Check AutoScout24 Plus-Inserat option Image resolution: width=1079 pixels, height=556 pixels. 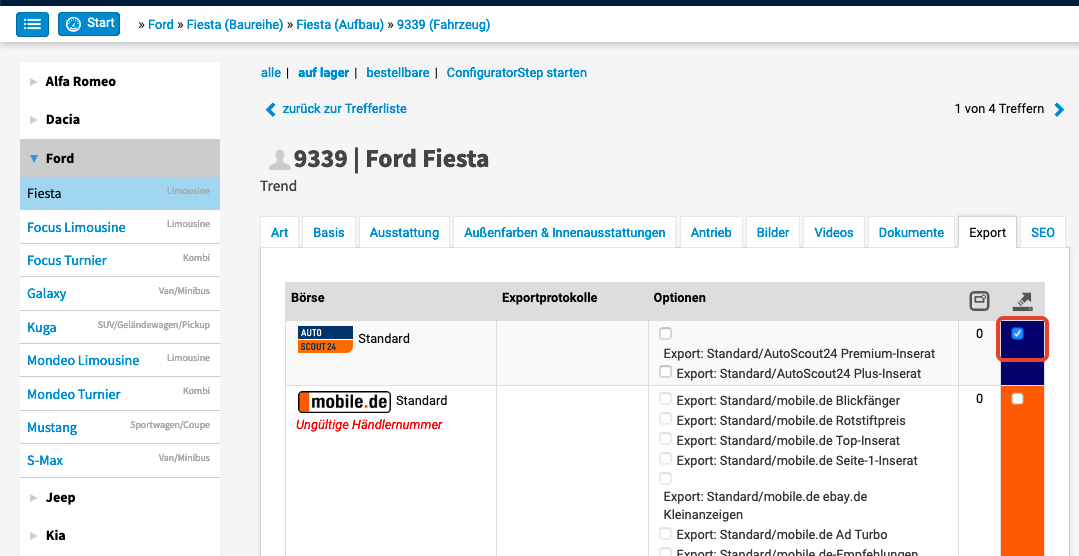[666, 372]
